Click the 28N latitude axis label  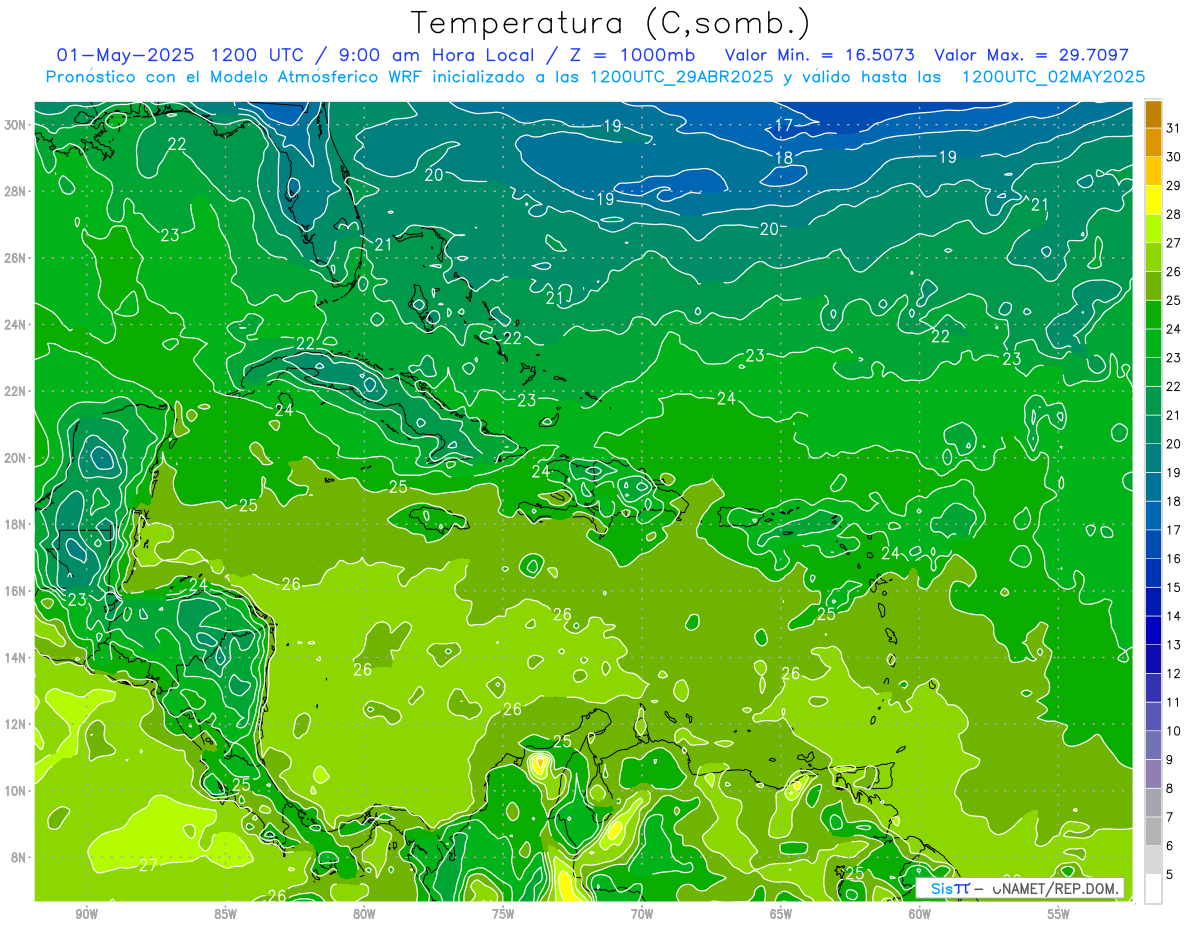click(14, 191)
